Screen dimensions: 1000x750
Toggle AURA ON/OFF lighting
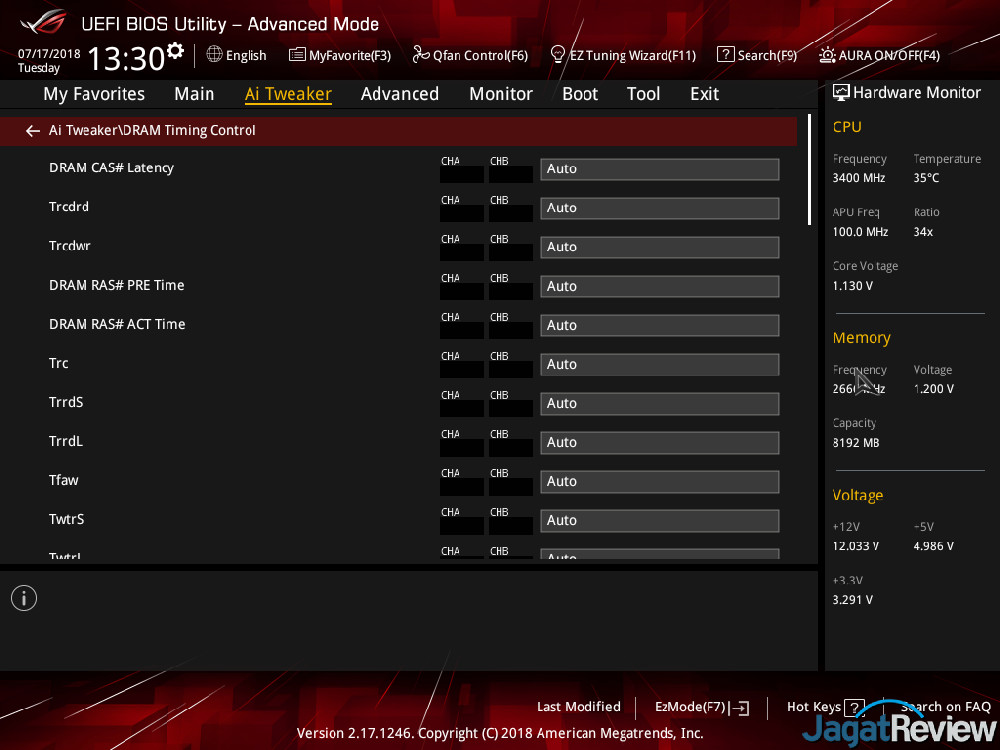pyautogui.click(x=827, y=55)
